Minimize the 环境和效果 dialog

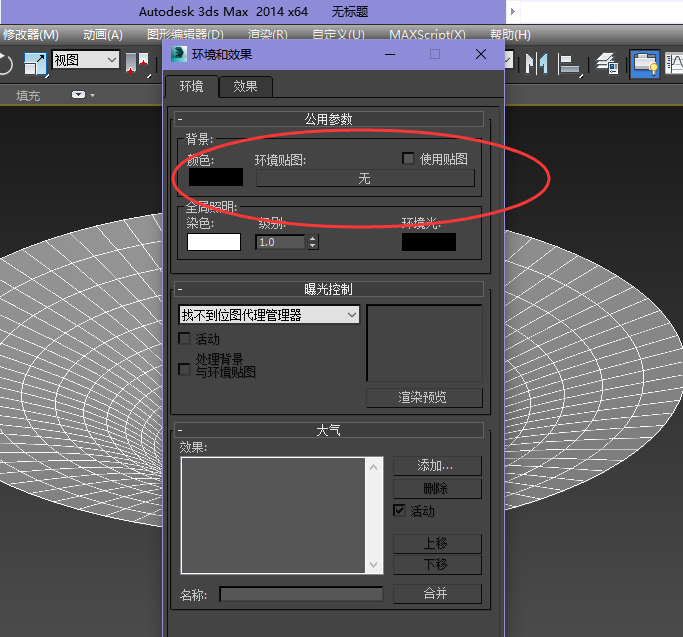(x=390, y=54)
